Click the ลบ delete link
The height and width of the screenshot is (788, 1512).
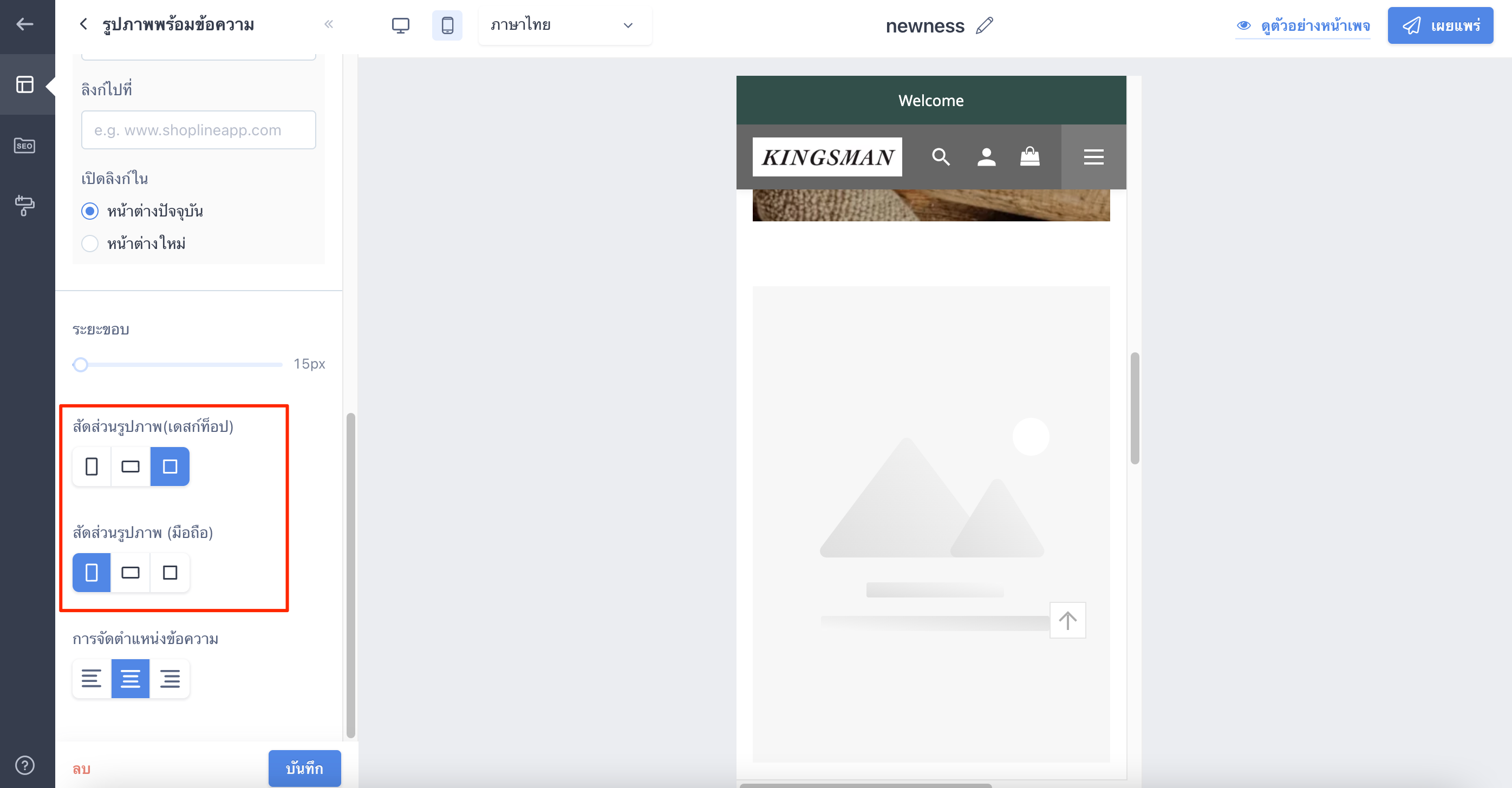[x=82, y=769]
